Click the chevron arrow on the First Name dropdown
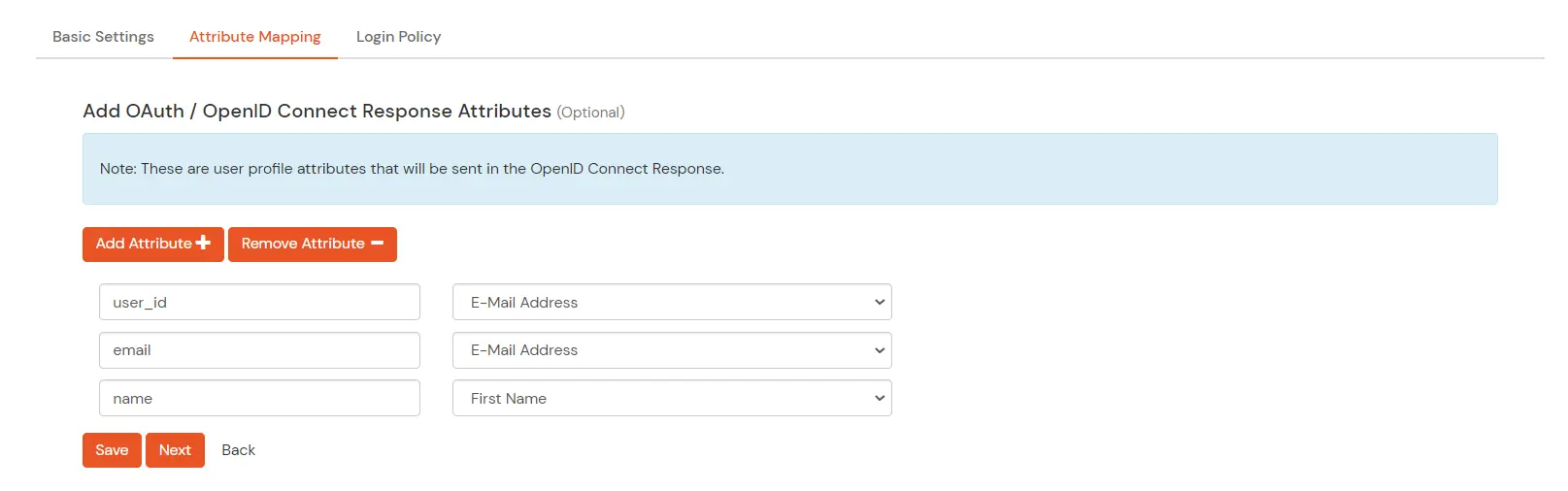Image resolution: width=1568 pixels, height=491 pixels. point(879,398)
